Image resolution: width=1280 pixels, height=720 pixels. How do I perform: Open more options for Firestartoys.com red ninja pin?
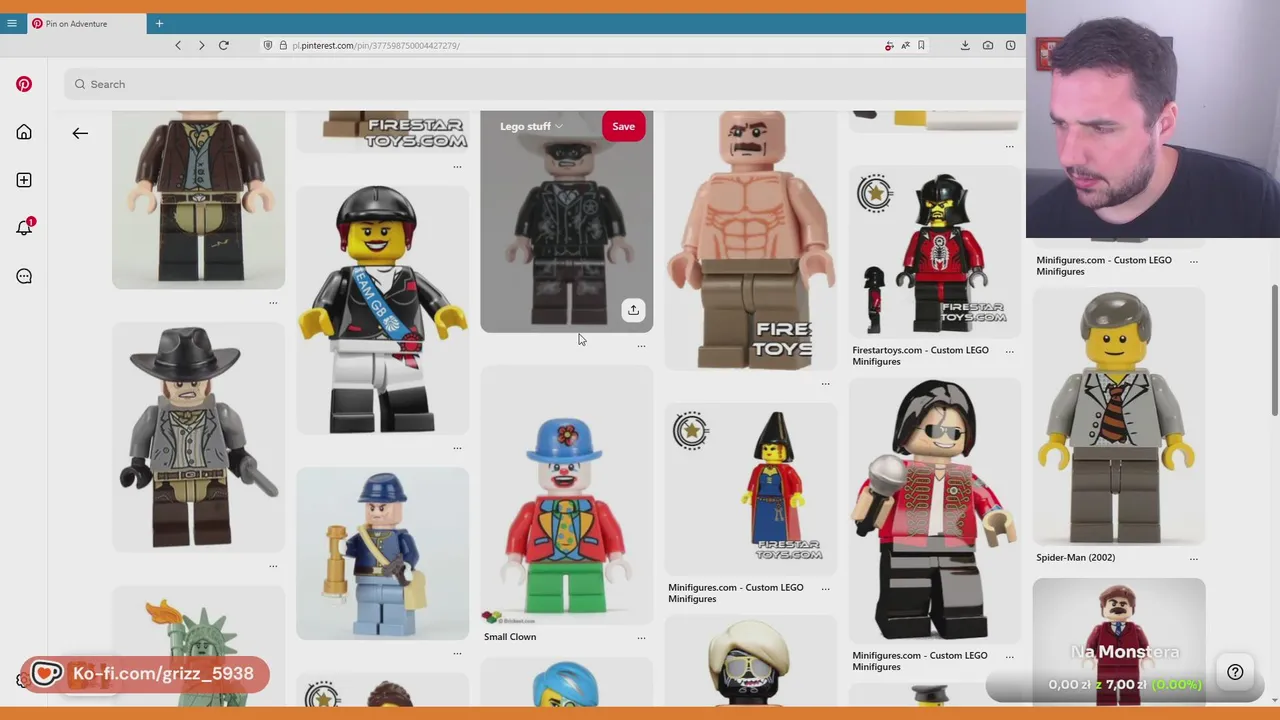pos(1009,351)
